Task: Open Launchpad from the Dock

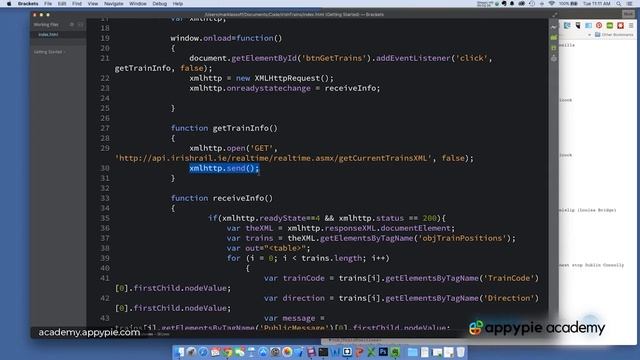Action: click(191, 351)
